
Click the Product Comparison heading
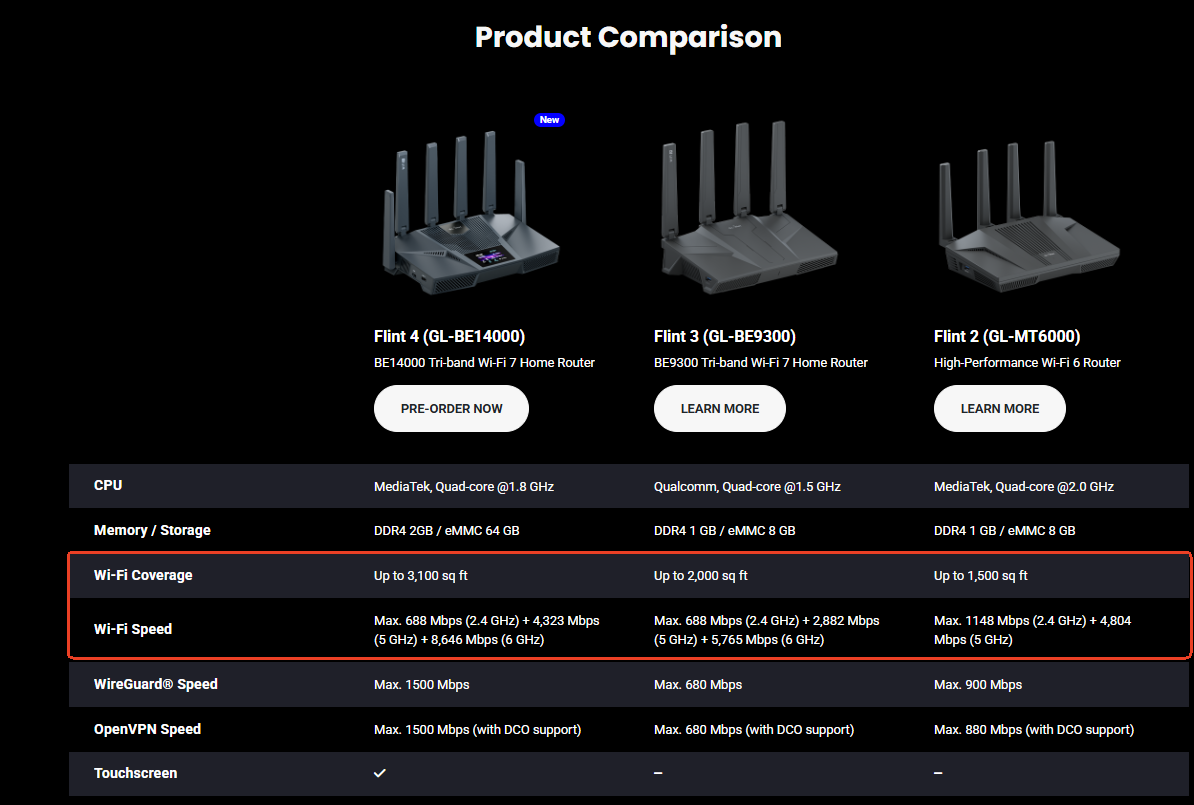[x=628, y=37]
